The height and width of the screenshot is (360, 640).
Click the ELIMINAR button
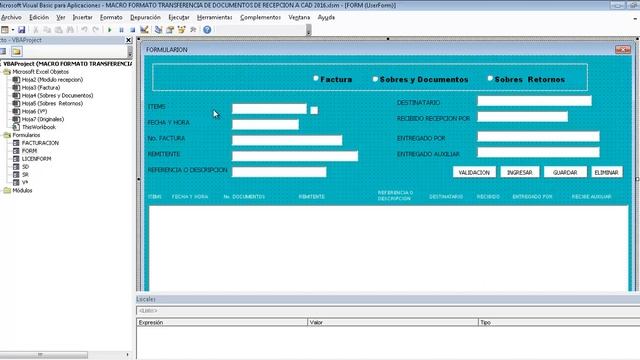pyautogui.click(x=607, y=172)
